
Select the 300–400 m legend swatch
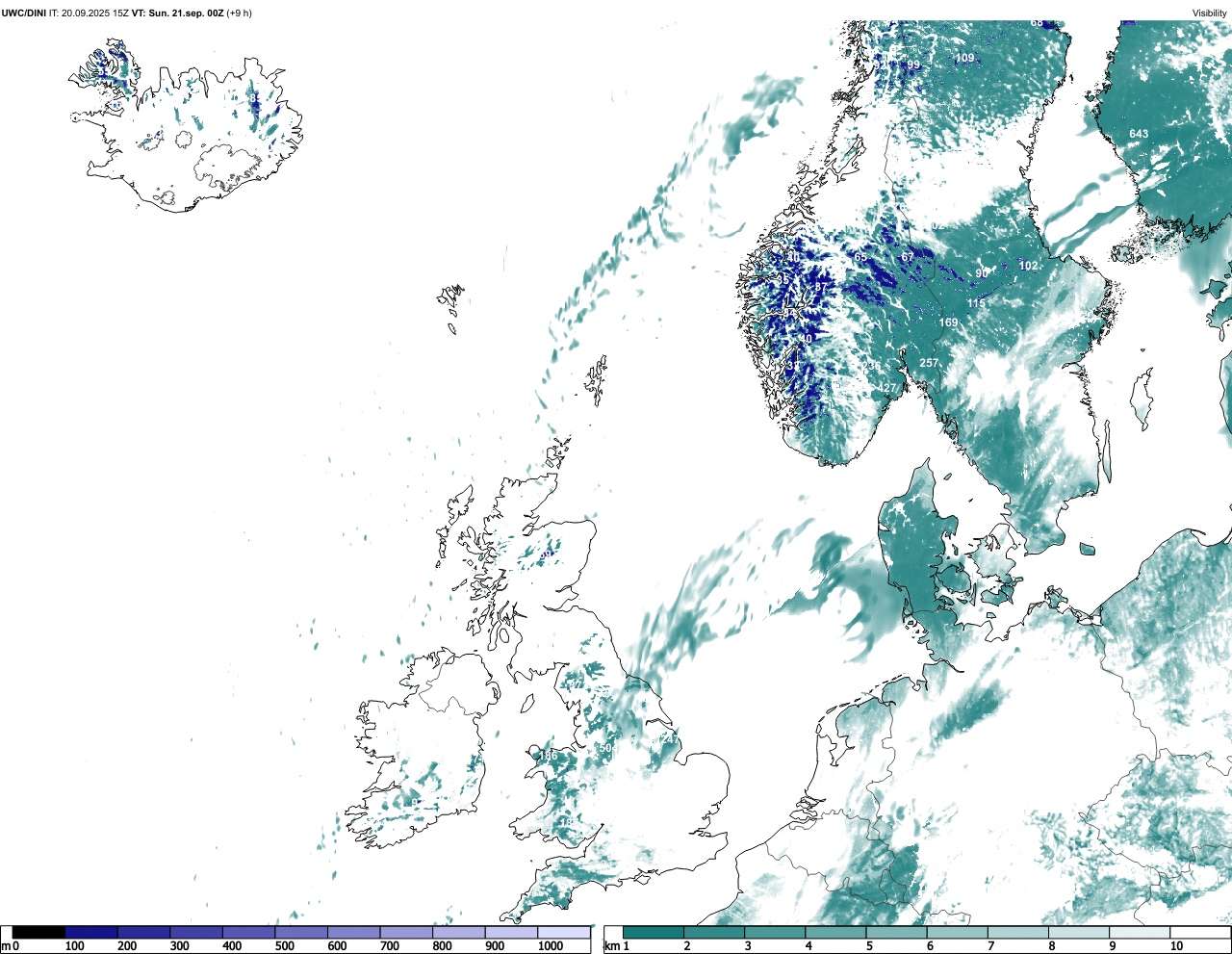point(196,932)
